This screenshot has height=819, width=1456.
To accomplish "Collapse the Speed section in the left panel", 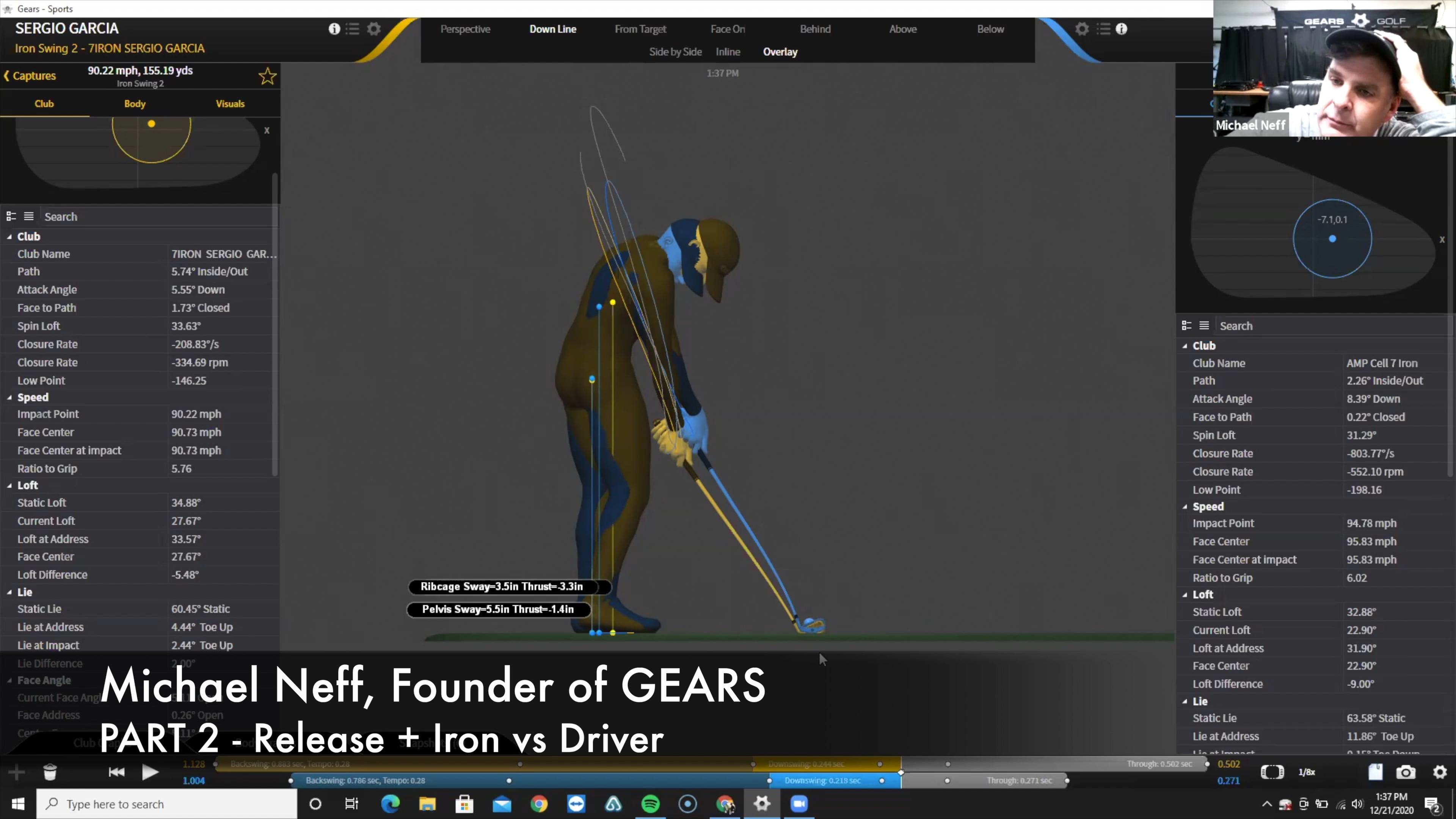I will 9,397.
